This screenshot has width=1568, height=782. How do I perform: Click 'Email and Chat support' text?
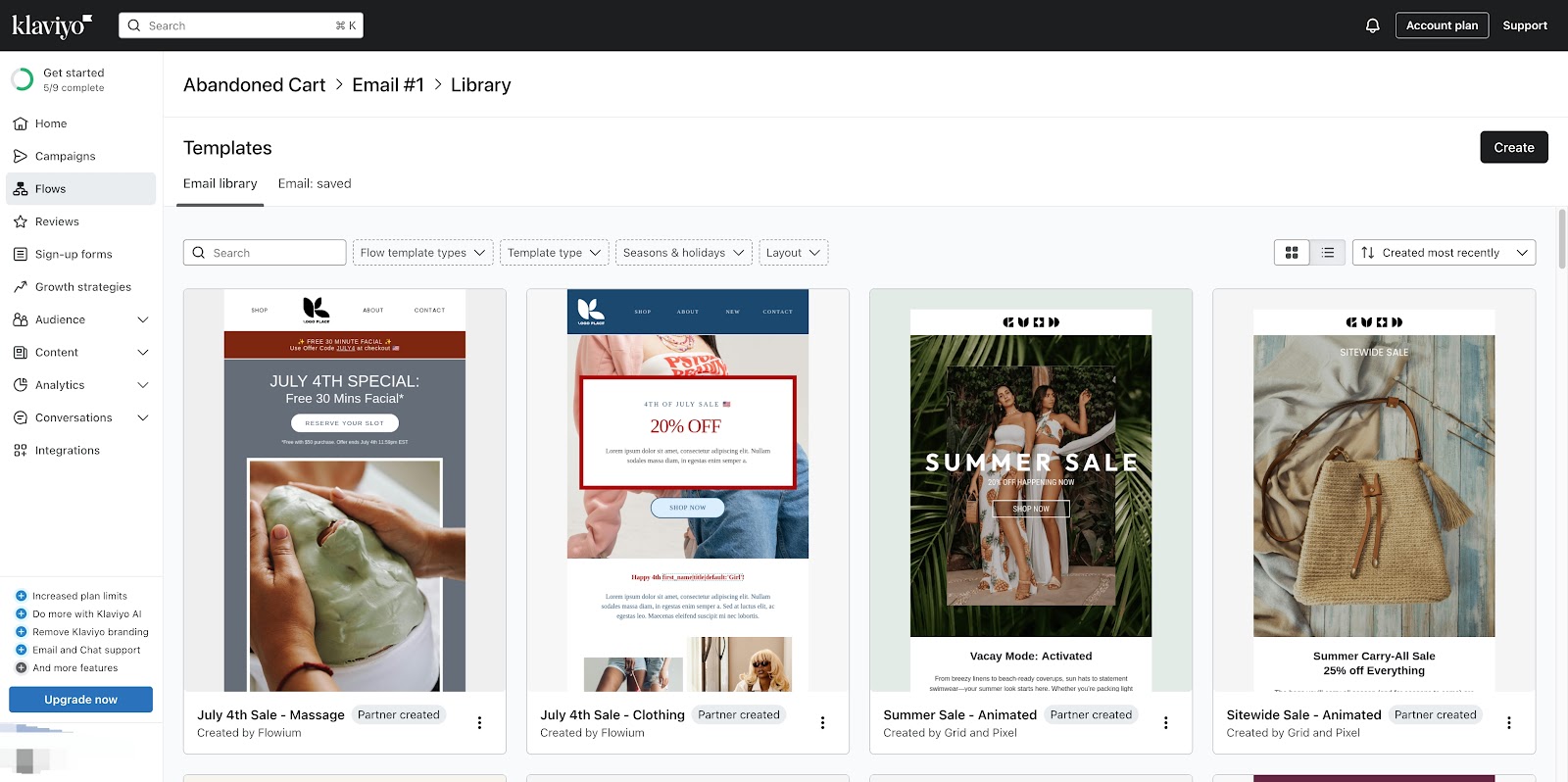[x=86, y=650]
